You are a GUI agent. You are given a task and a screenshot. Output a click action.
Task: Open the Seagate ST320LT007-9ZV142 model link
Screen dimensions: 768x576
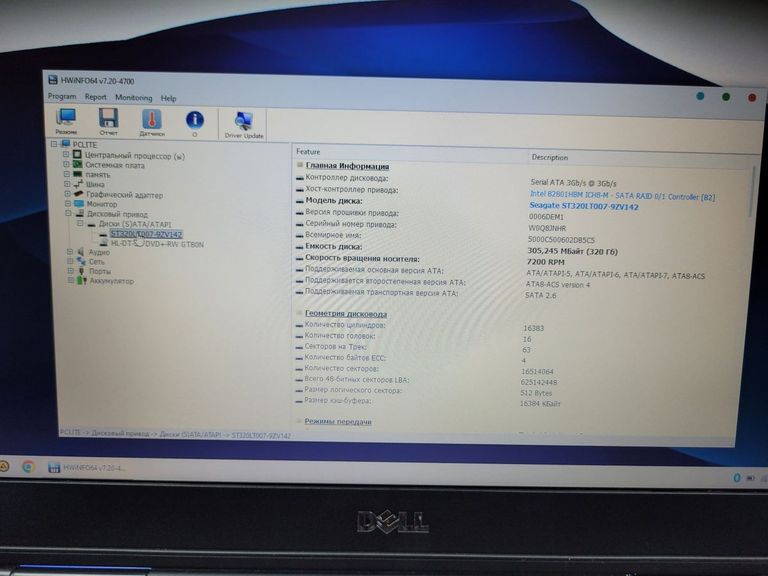click(584, 206)
